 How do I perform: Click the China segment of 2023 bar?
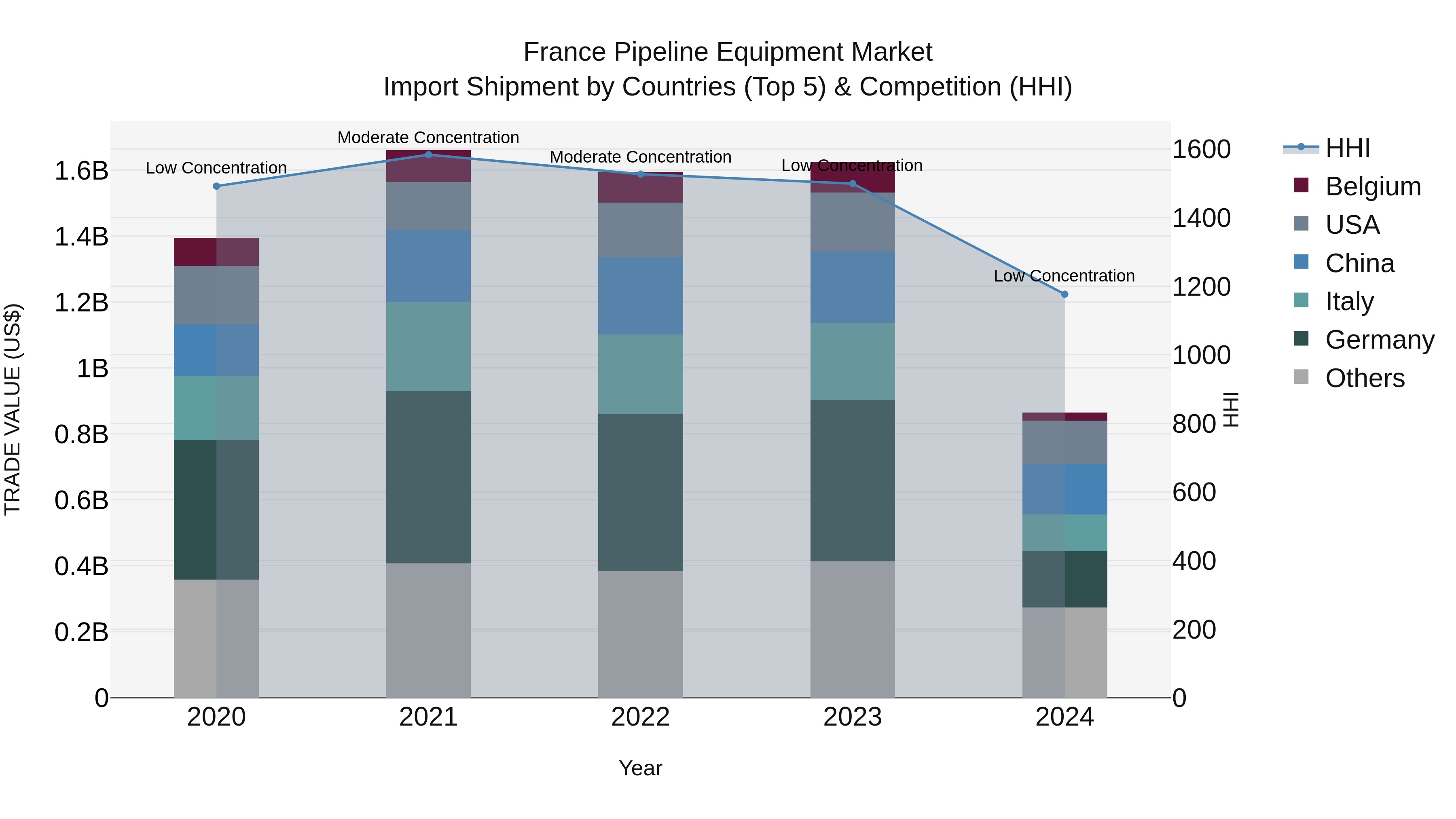(853, 287)
